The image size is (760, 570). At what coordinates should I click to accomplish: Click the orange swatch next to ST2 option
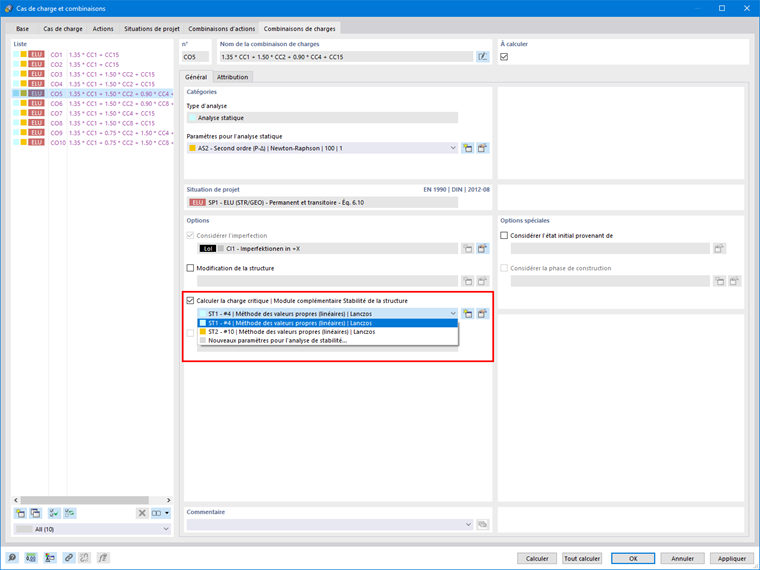[x=203, y=332]
